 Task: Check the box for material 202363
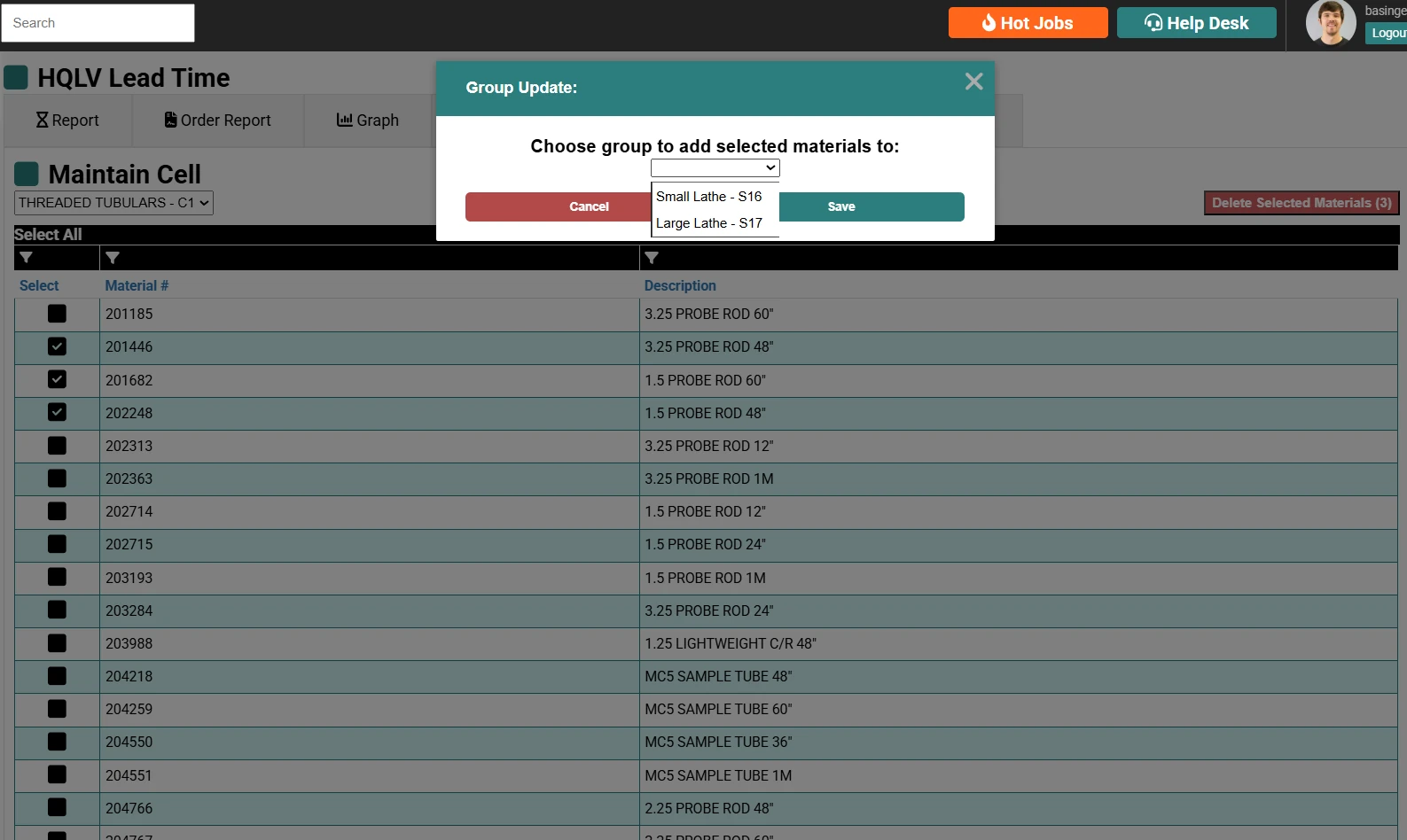(x=57, y=478)
